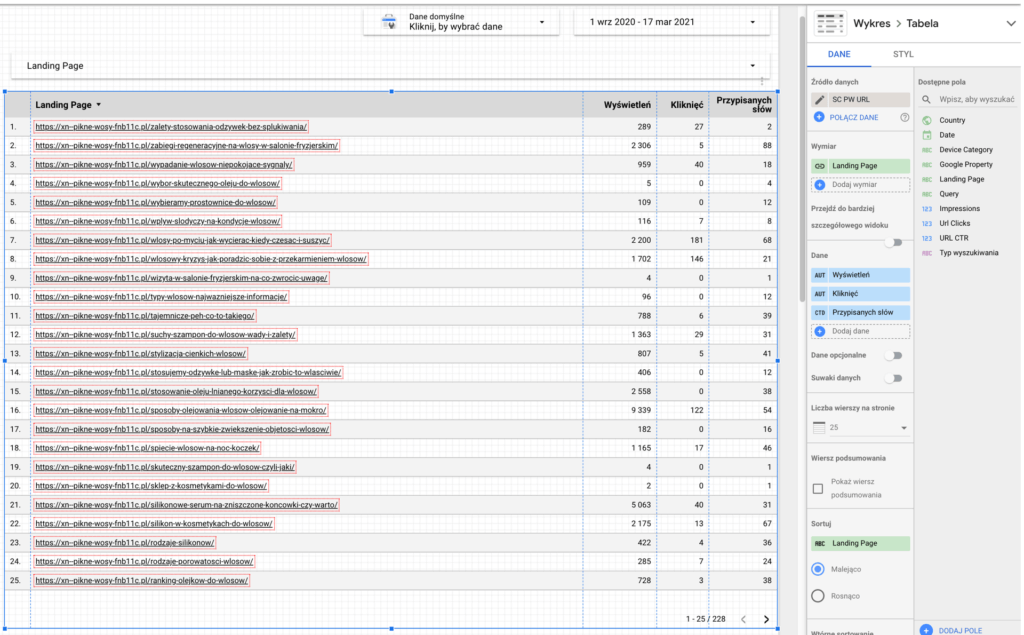This screenshot has height=635, width=1024.
Task: Enable the Dane opcjonalne switch
Action: (x=894, y=355)
